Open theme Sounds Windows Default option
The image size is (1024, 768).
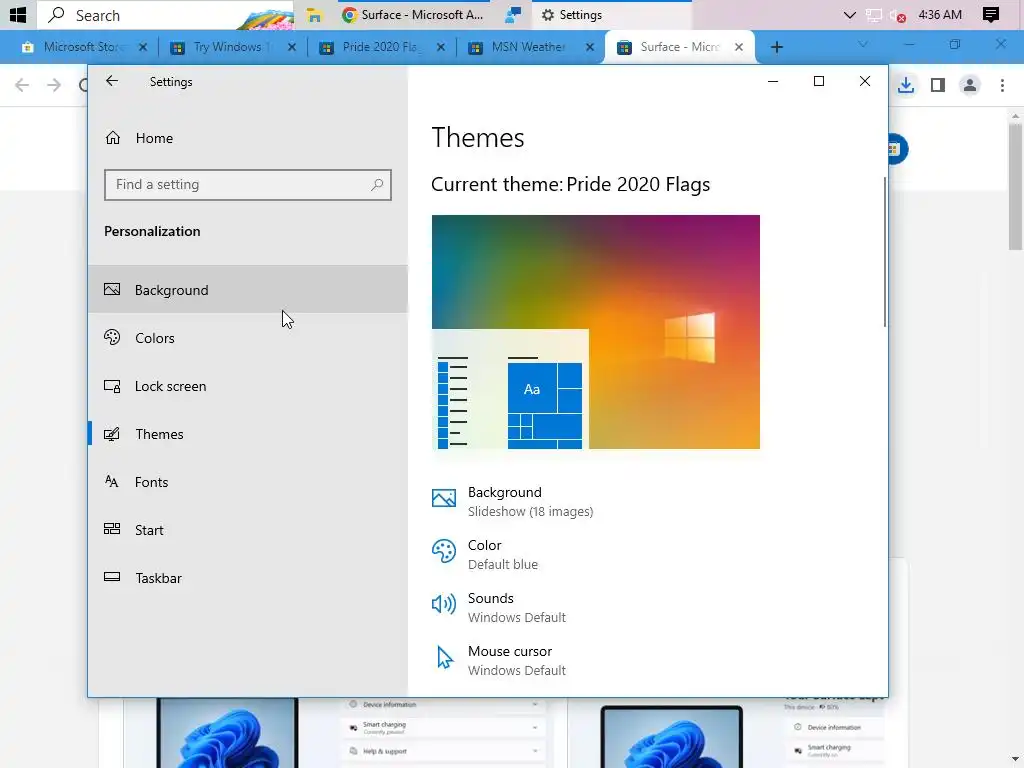[x=499, y=607]
